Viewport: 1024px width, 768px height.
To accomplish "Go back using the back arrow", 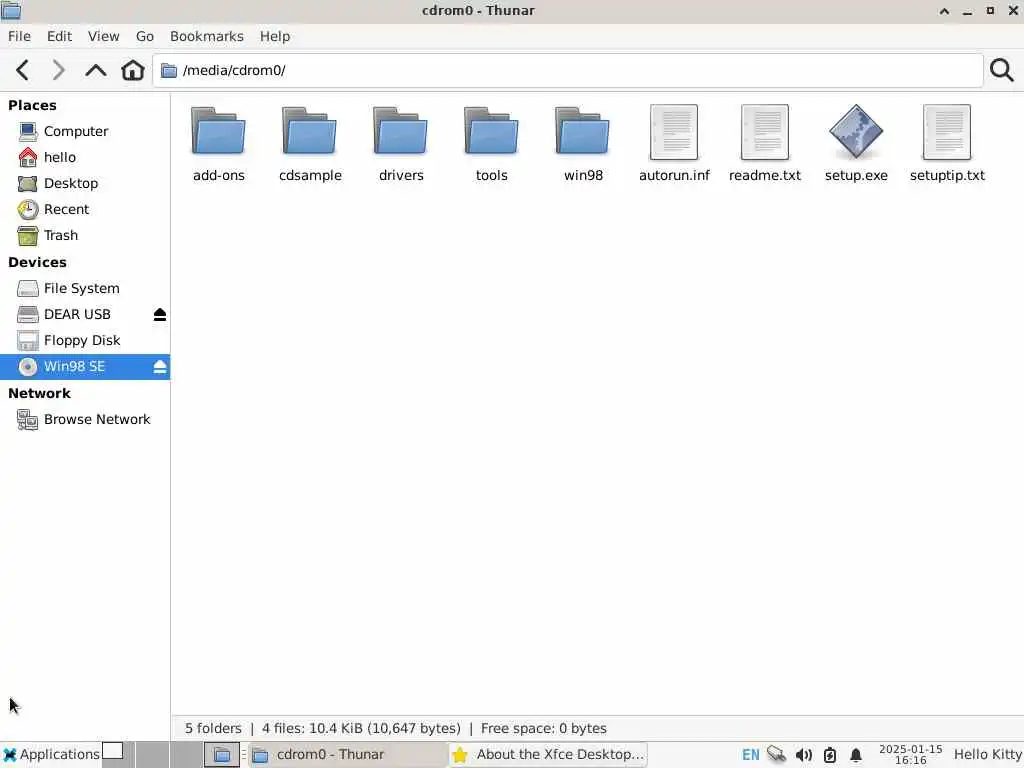I will pos(22,70).
